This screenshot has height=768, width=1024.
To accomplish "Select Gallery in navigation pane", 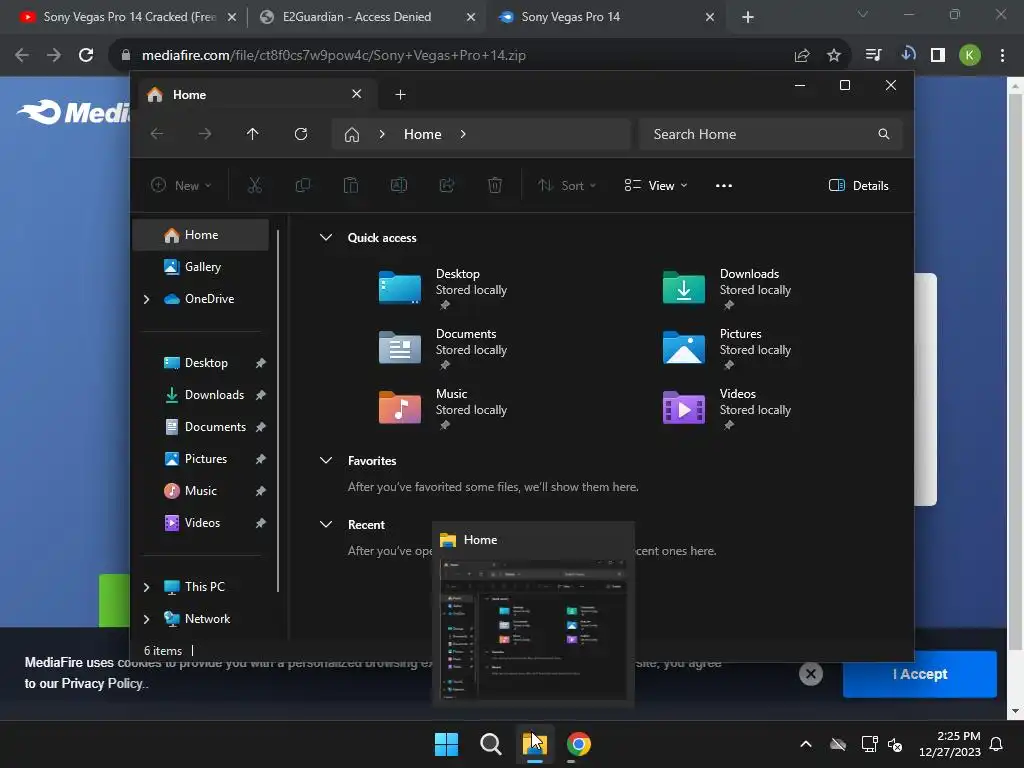I will point(201,267).
